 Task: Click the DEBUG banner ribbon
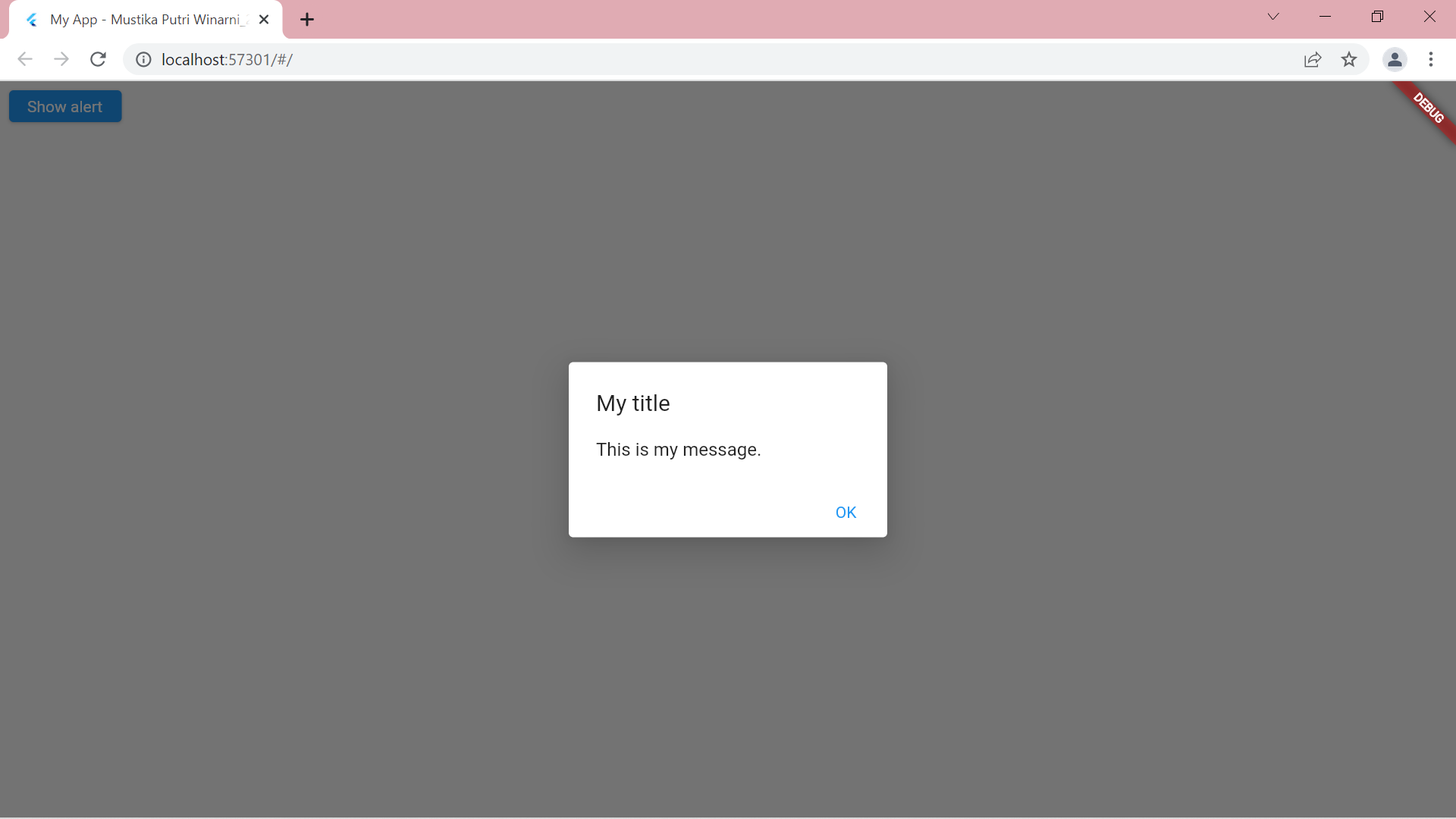click(x=1428, y=108)
